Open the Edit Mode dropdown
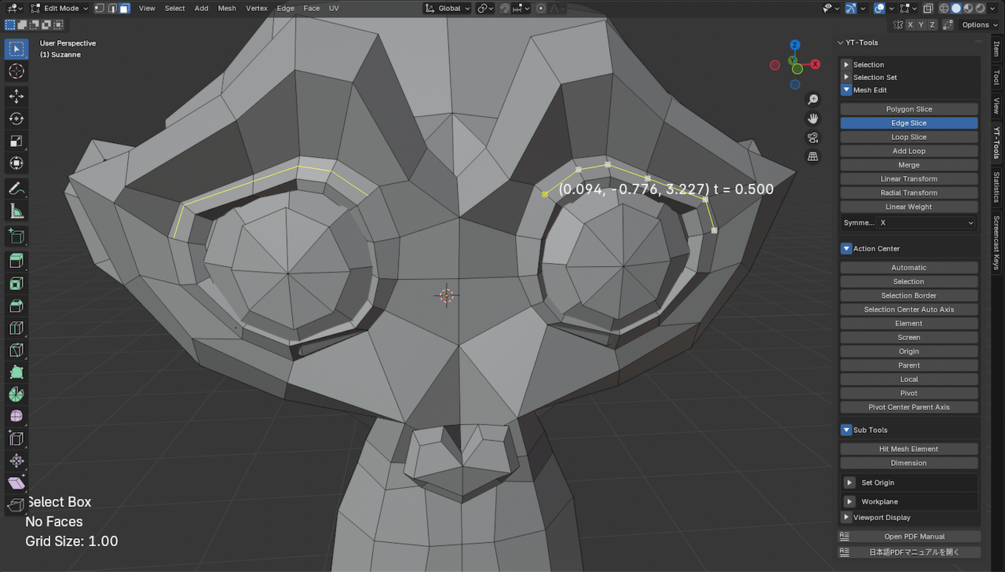The width and height of the screenshot is (1005, 572). tap(59, 8)
